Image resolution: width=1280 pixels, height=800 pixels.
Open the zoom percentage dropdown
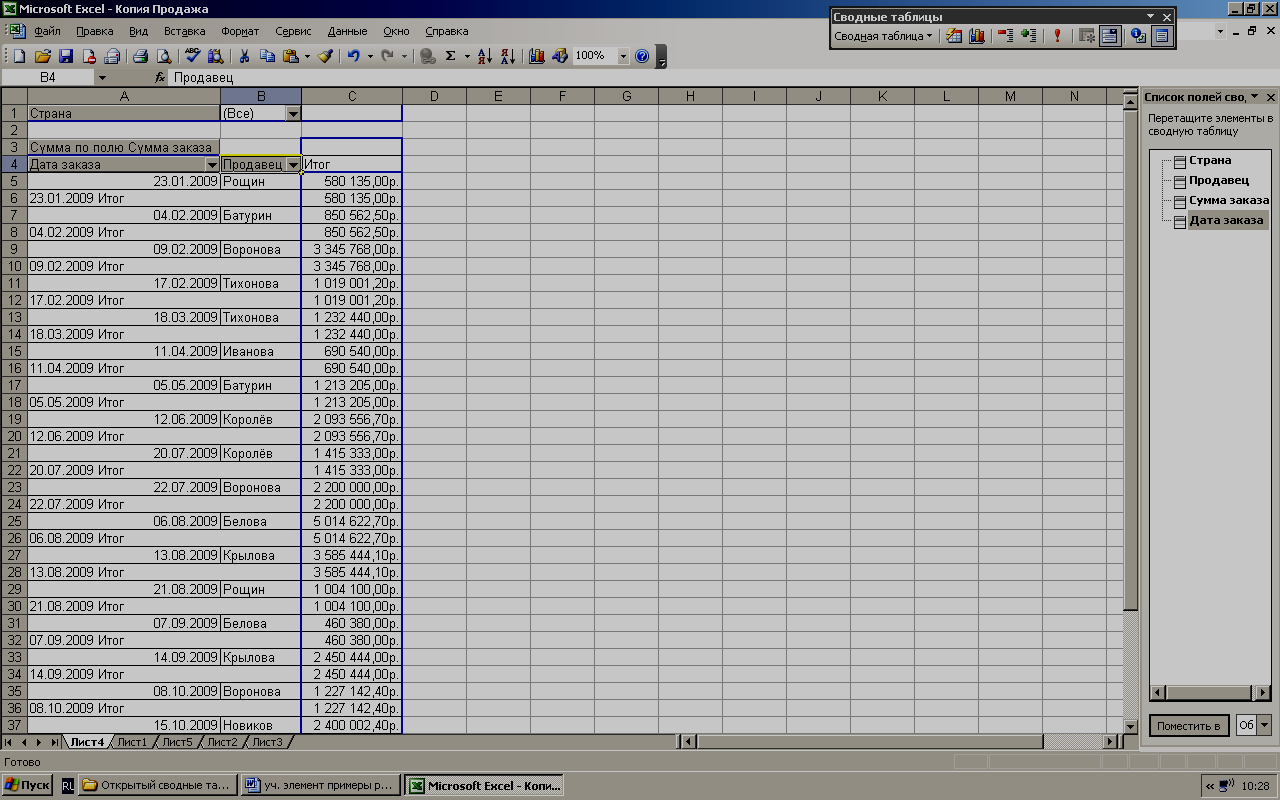point(623,57)
